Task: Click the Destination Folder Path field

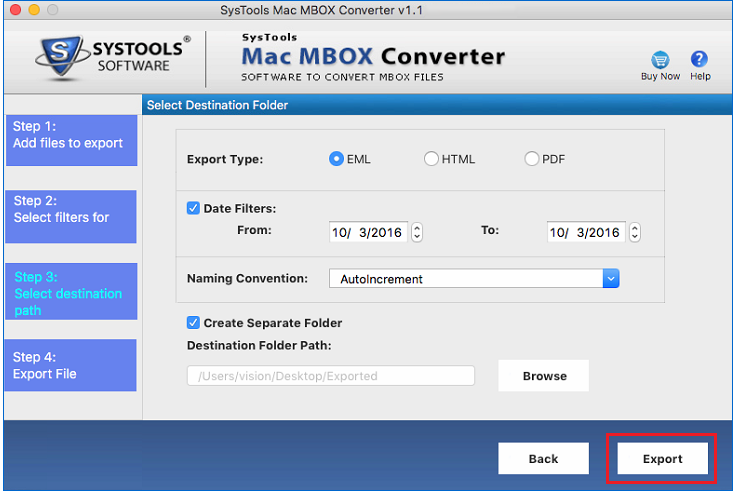Action: pyautogui.click(x=331, y=376)
